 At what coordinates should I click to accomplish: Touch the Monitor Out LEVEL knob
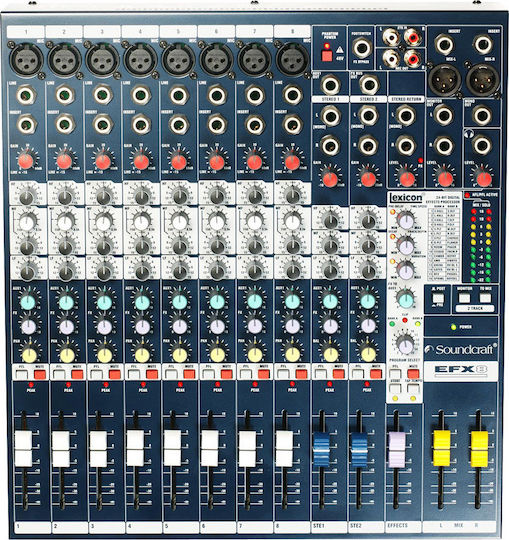445,179
